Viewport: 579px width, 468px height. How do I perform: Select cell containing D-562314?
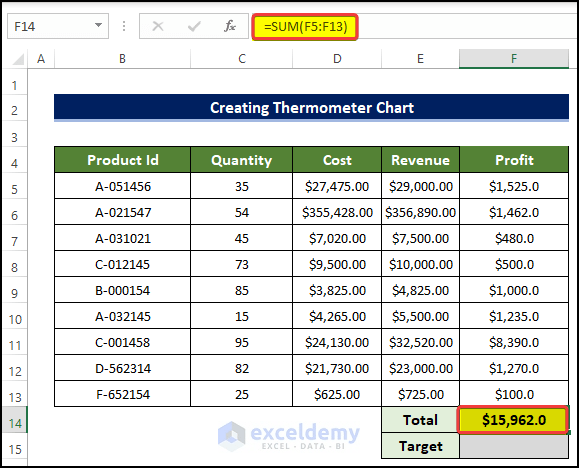[x=122, y=368]
